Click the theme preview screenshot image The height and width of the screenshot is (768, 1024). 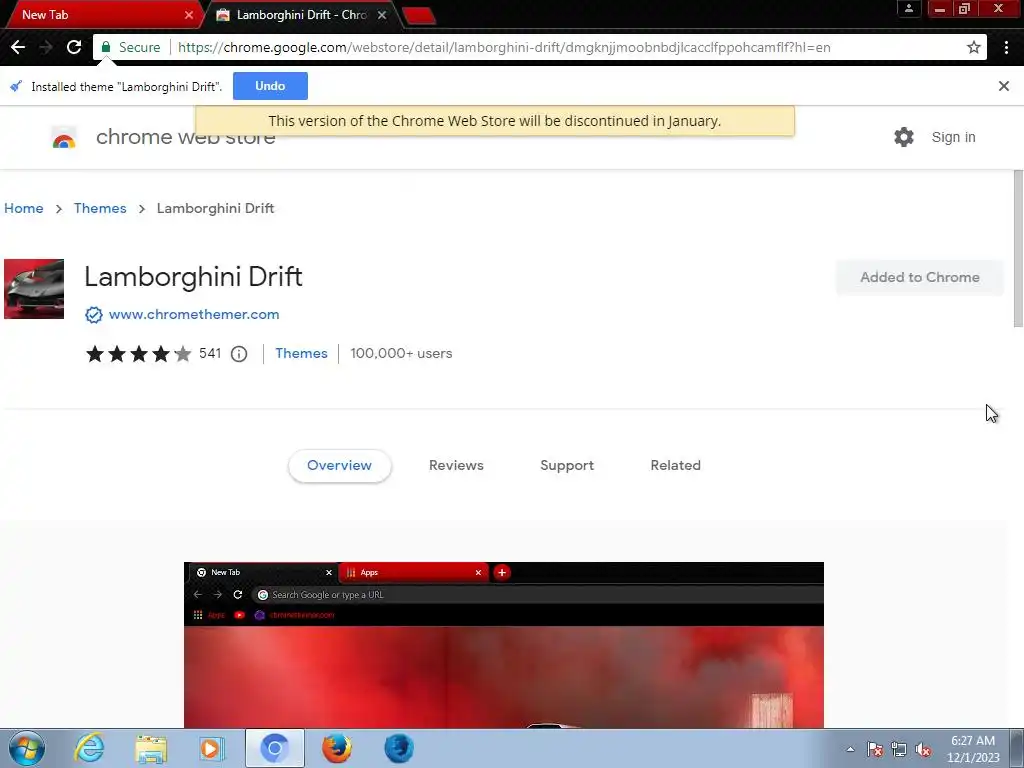(x=504, y=645)
